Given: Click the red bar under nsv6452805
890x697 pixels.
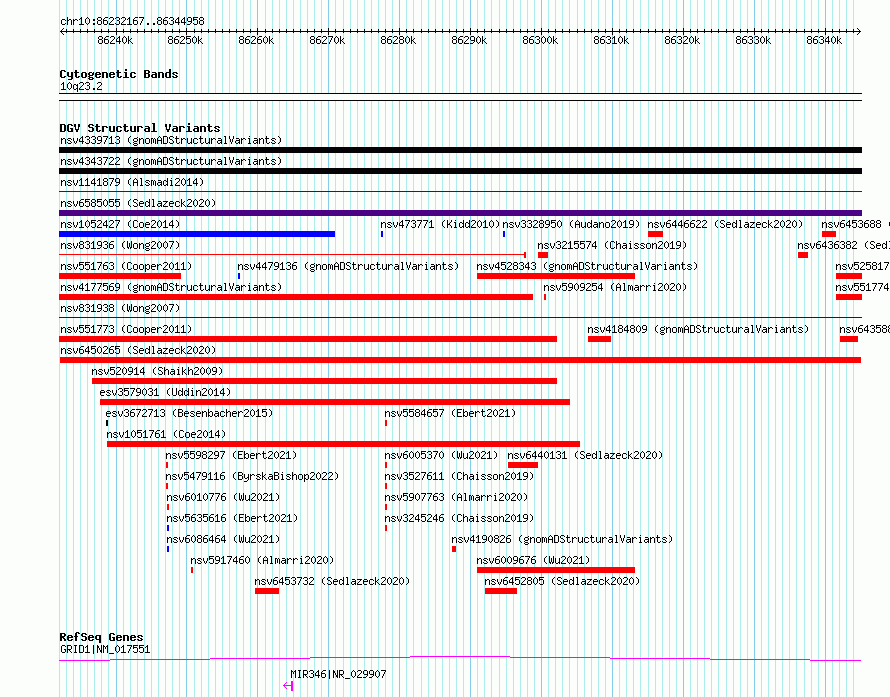Looking at the screenshot, I should (x=501, y=591).
